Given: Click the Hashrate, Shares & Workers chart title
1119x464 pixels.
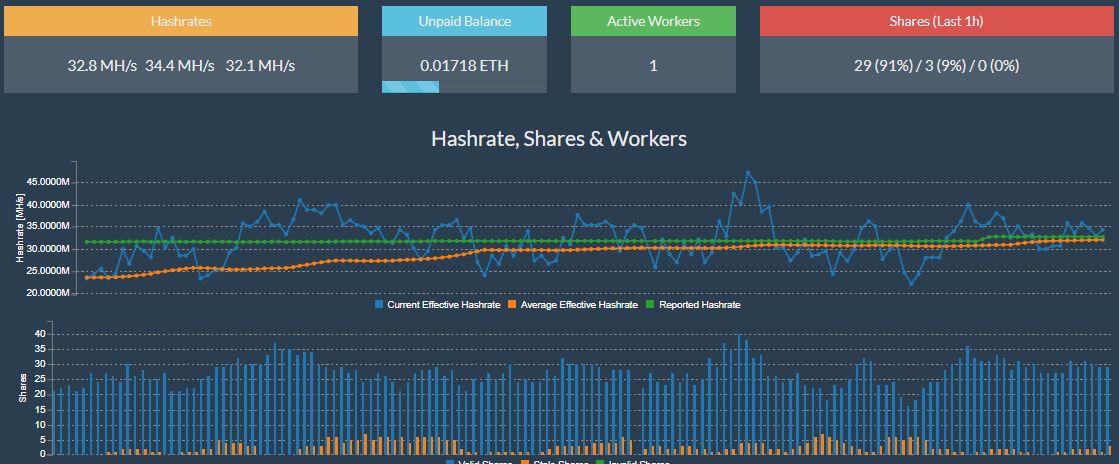Looking at the screenshot, I should tap(559, 139).
